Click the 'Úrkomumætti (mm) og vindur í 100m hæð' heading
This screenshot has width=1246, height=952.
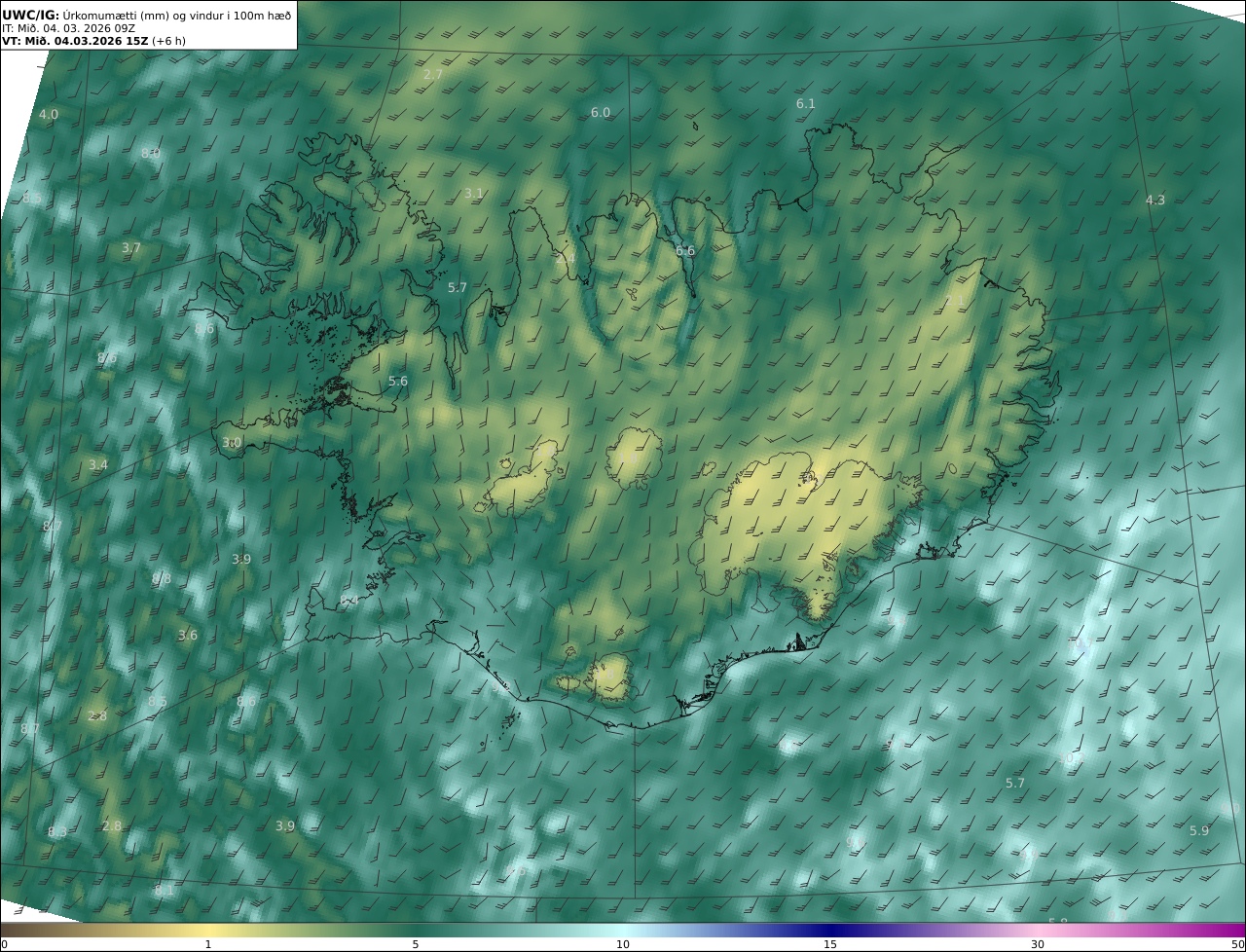click(x=177, y=15)
